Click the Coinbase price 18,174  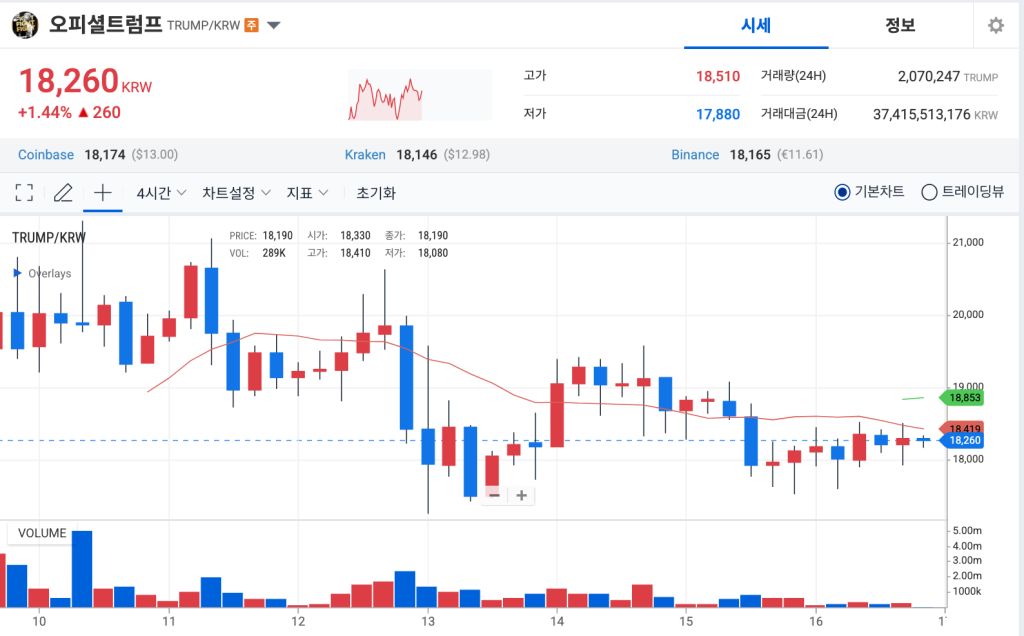click(x=104, y=155)
